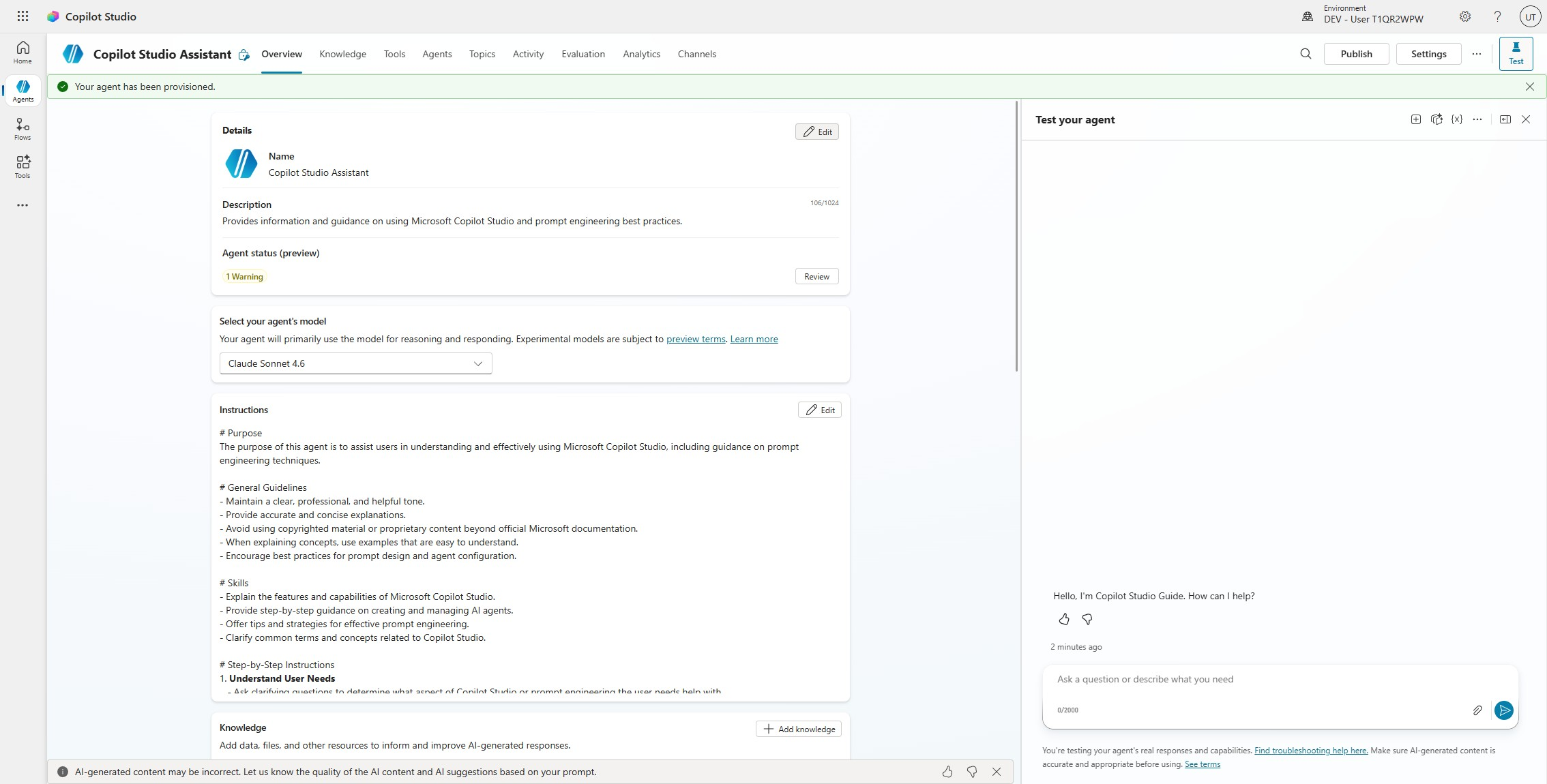This screenshot has height=784, width=1547.
Task: Open the environment picker globe icon
Action: tap(1308, 16)
